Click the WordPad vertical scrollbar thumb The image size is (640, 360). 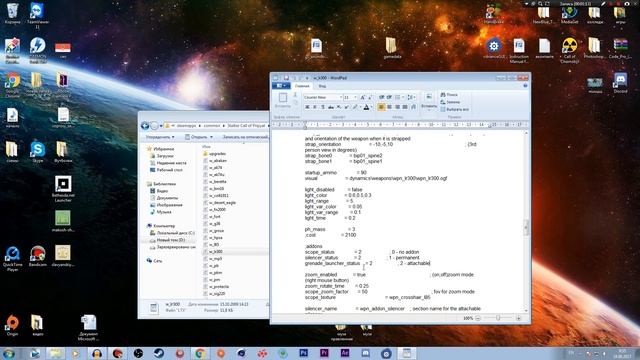click(526, 227)
